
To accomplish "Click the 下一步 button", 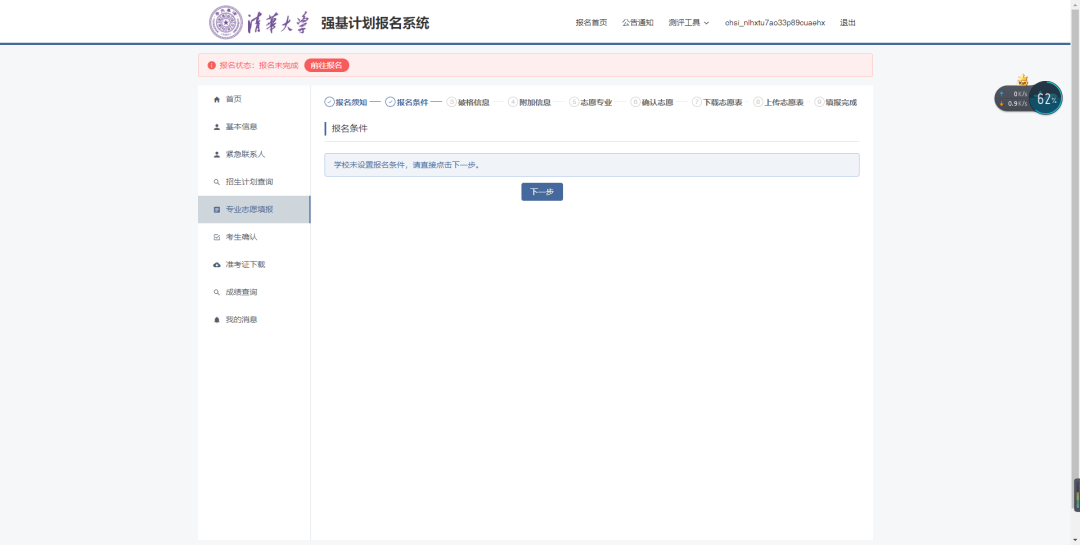I will coord(542,192).
